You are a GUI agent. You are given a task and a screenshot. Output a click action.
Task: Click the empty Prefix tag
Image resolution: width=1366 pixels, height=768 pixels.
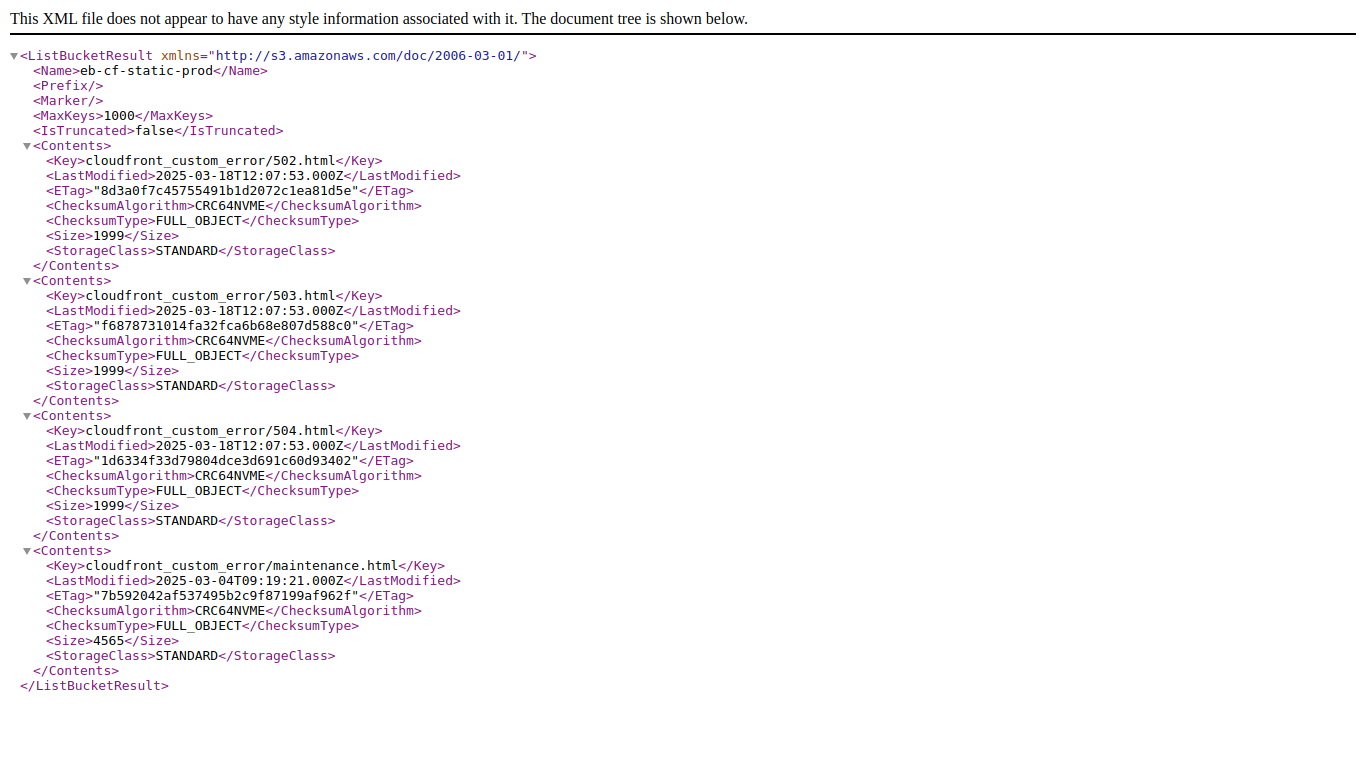tap(68, 86)
